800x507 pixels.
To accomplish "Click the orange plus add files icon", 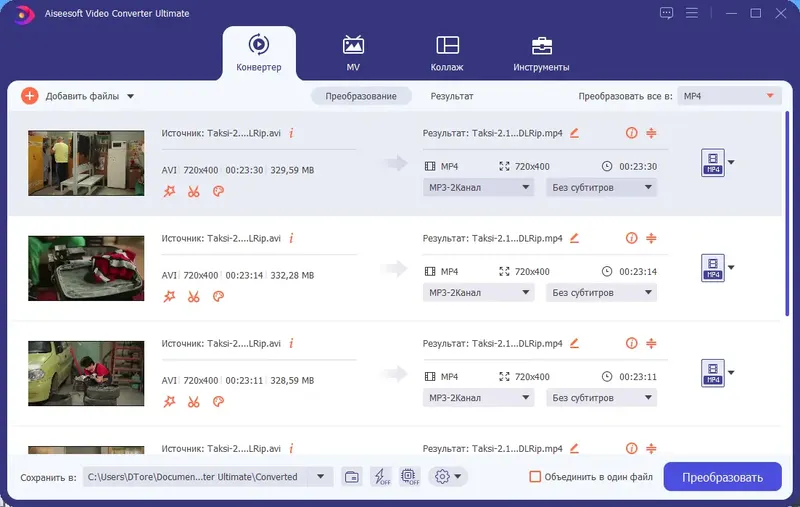I will [x=30, y=96].
